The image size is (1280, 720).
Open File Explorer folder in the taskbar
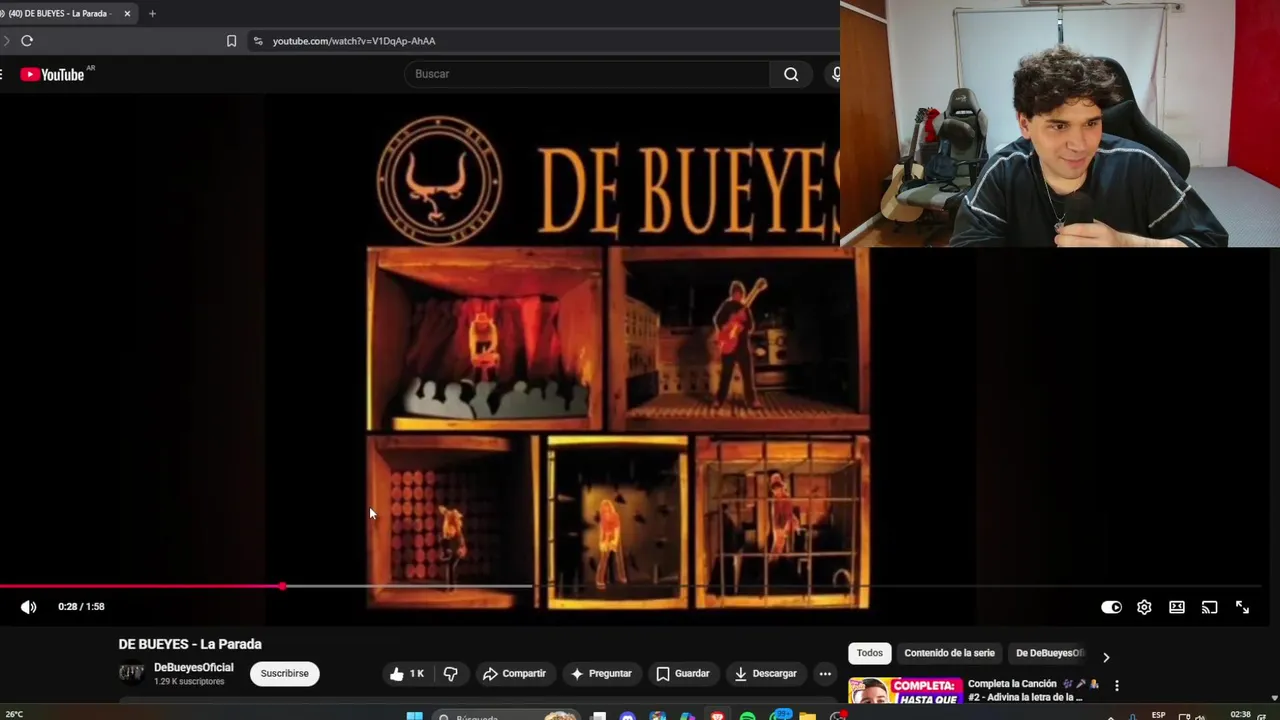pyautogui.click(x=807, y=716)
